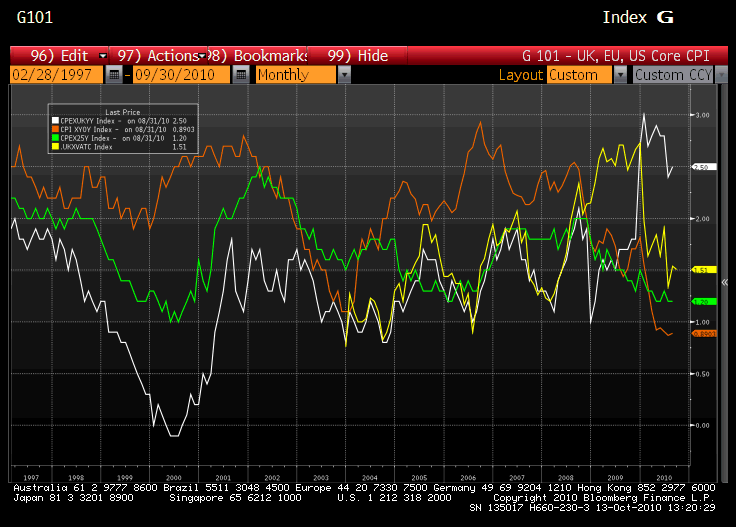Image resolution: width=736 pixels, height=527 pixels.
Task: Click the yellow 1.51 value marker
Action: (704, 270)
